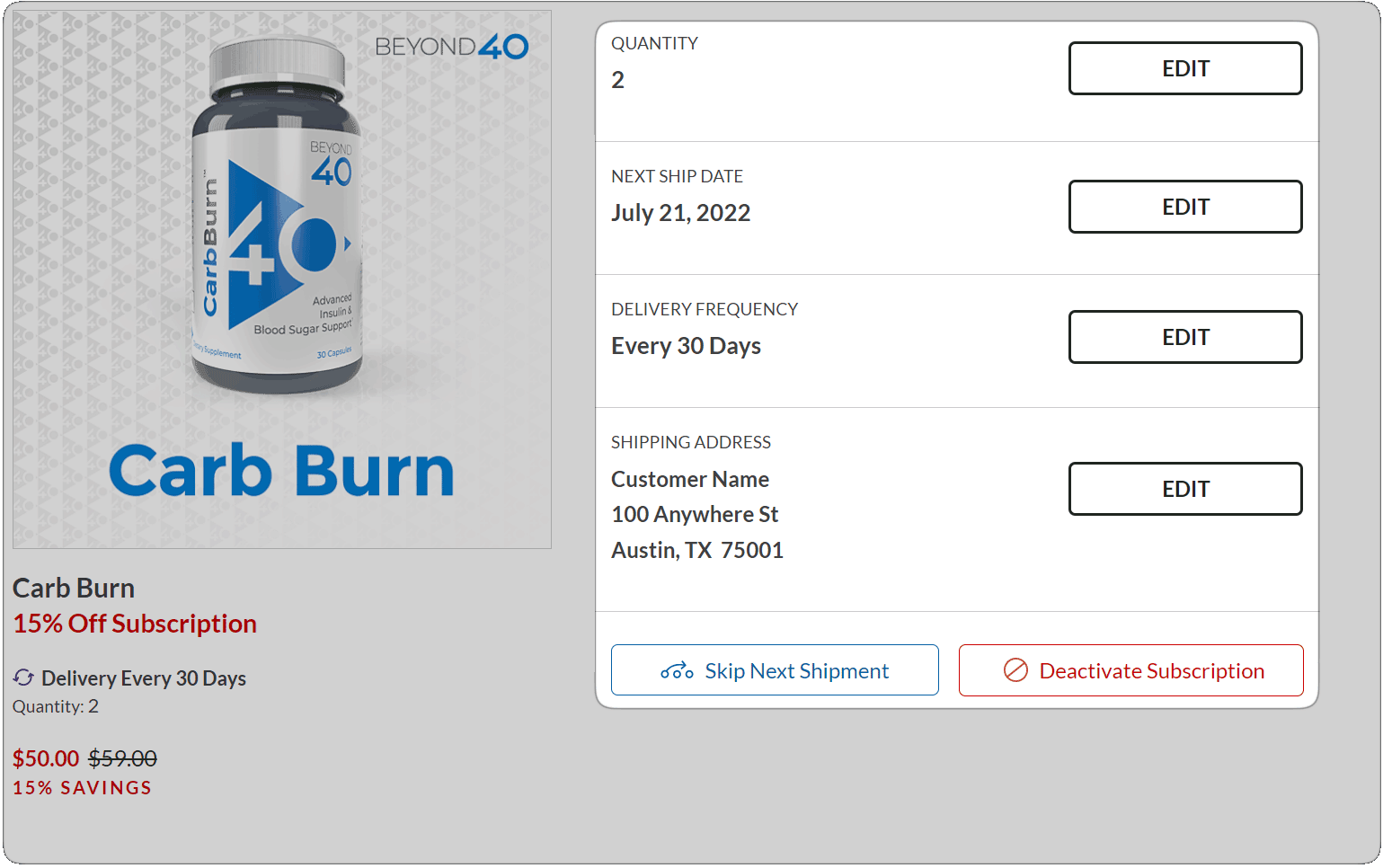Click the Carb Burn product image
This screenshot has width=1383, height=868.
pos(282,279)
